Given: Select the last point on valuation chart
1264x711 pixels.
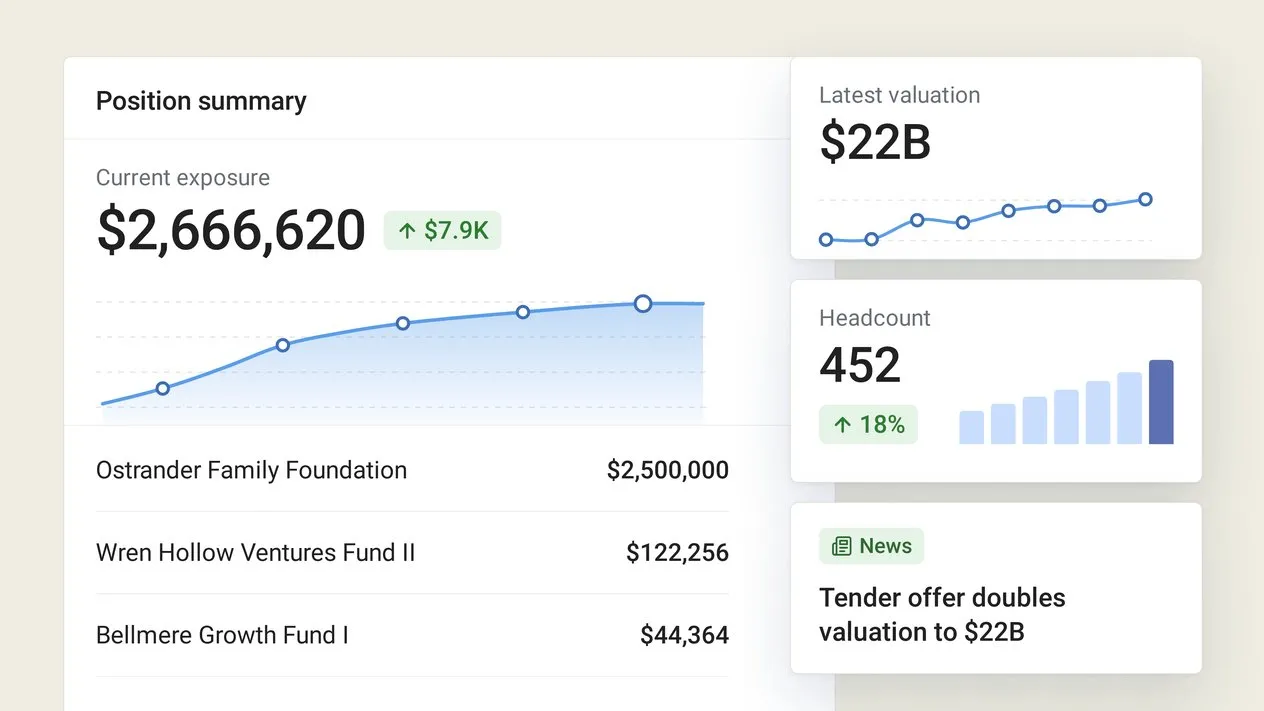Looking at the screenshot, I should pyautogui.click(x=1145, y=199).
